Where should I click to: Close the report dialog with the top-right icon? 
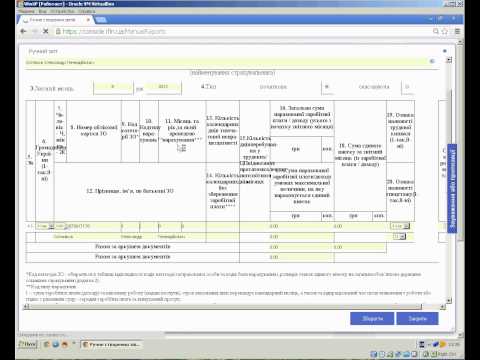click(x=445, y=51)
